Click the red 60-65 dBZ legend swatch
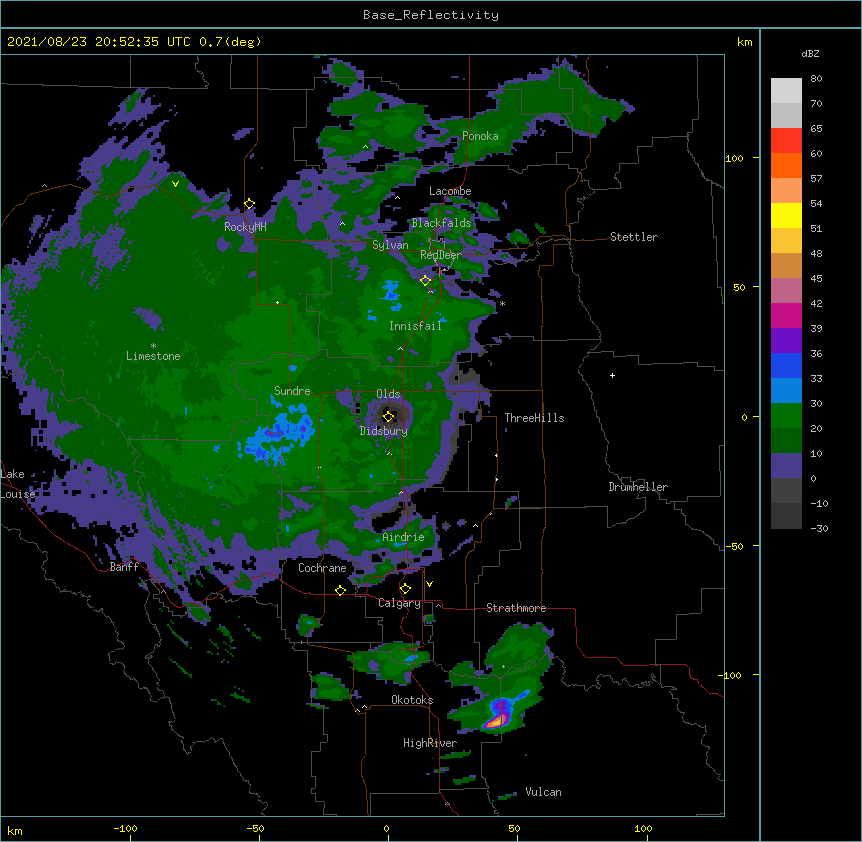 (786, 140)
